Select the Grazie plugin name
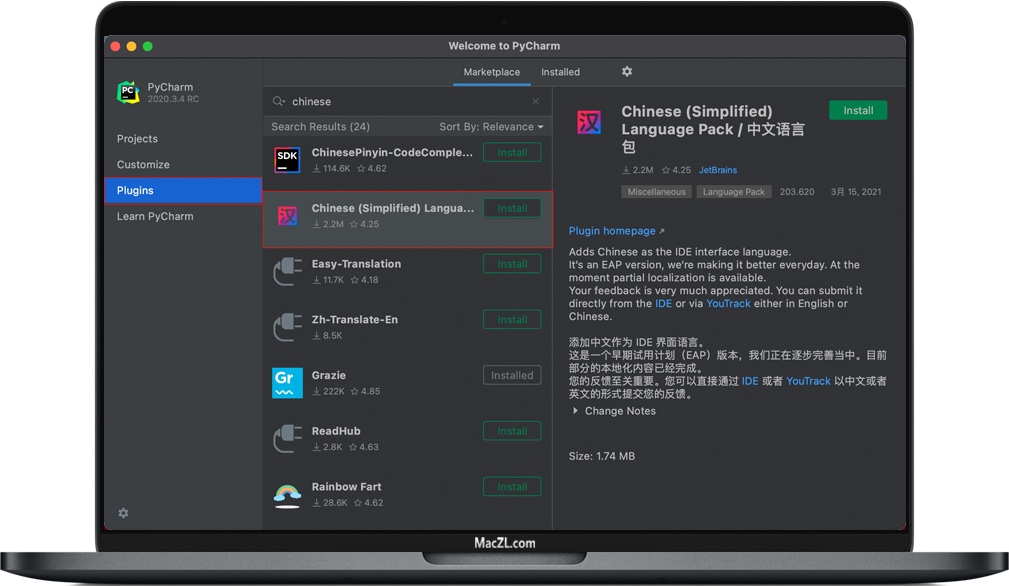The width and height of the screenshot is (1009, 586). coord(329,375)
